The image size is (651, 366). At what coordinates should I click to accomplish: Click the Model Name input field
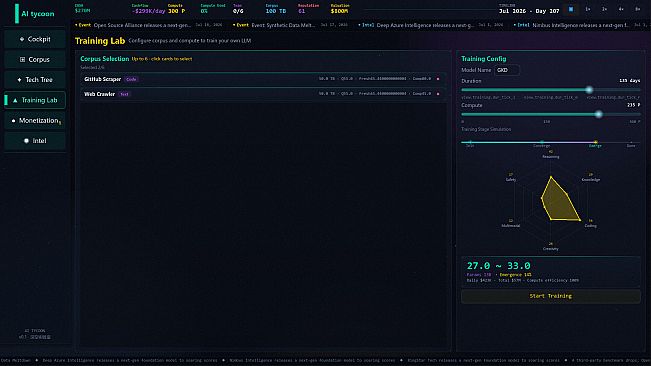[x=507, y=70]
